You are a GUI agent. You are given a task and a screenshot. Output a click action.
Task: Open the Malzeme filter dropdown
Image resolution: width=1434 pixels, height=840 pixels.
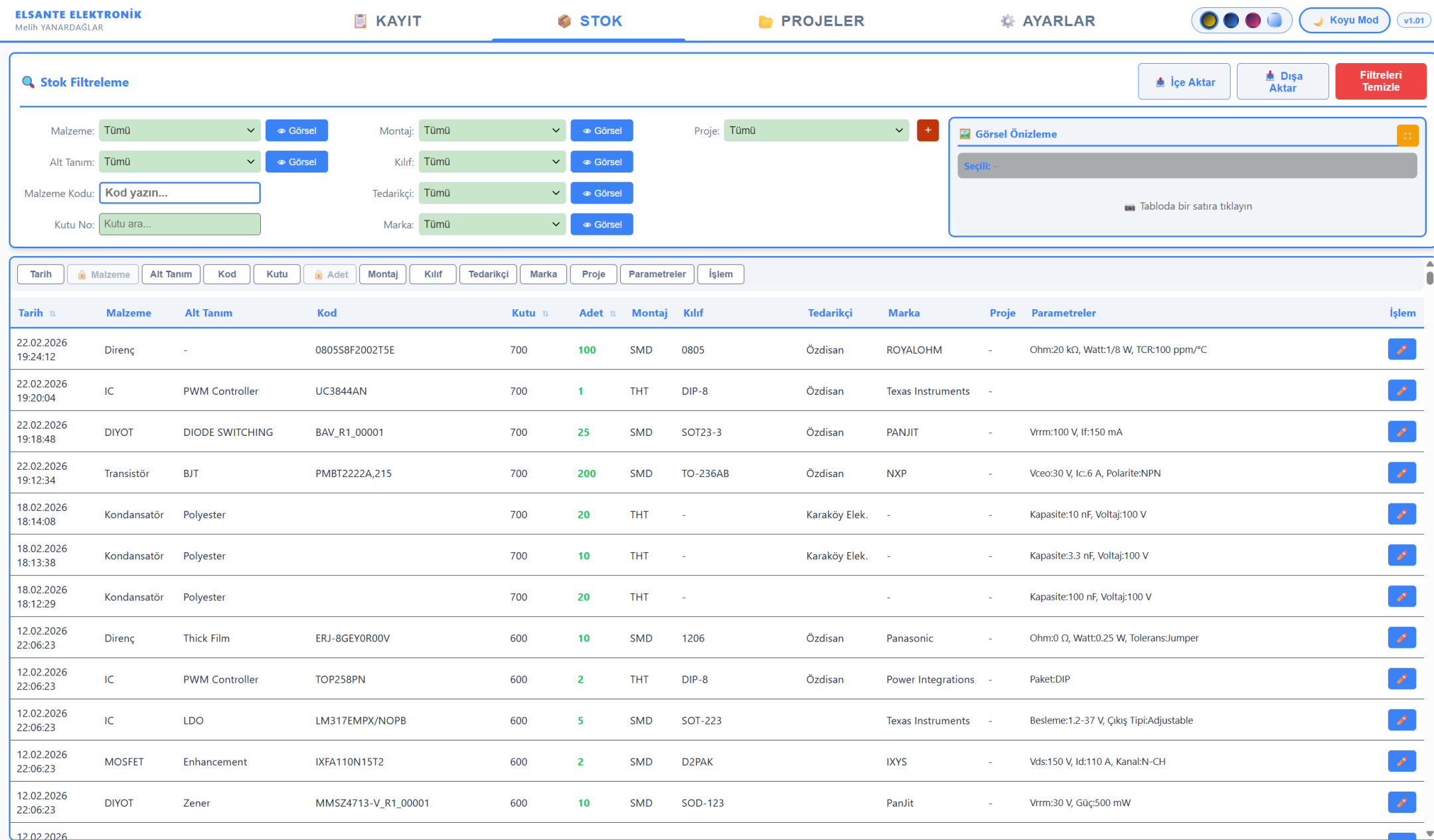tap(179, 131)
